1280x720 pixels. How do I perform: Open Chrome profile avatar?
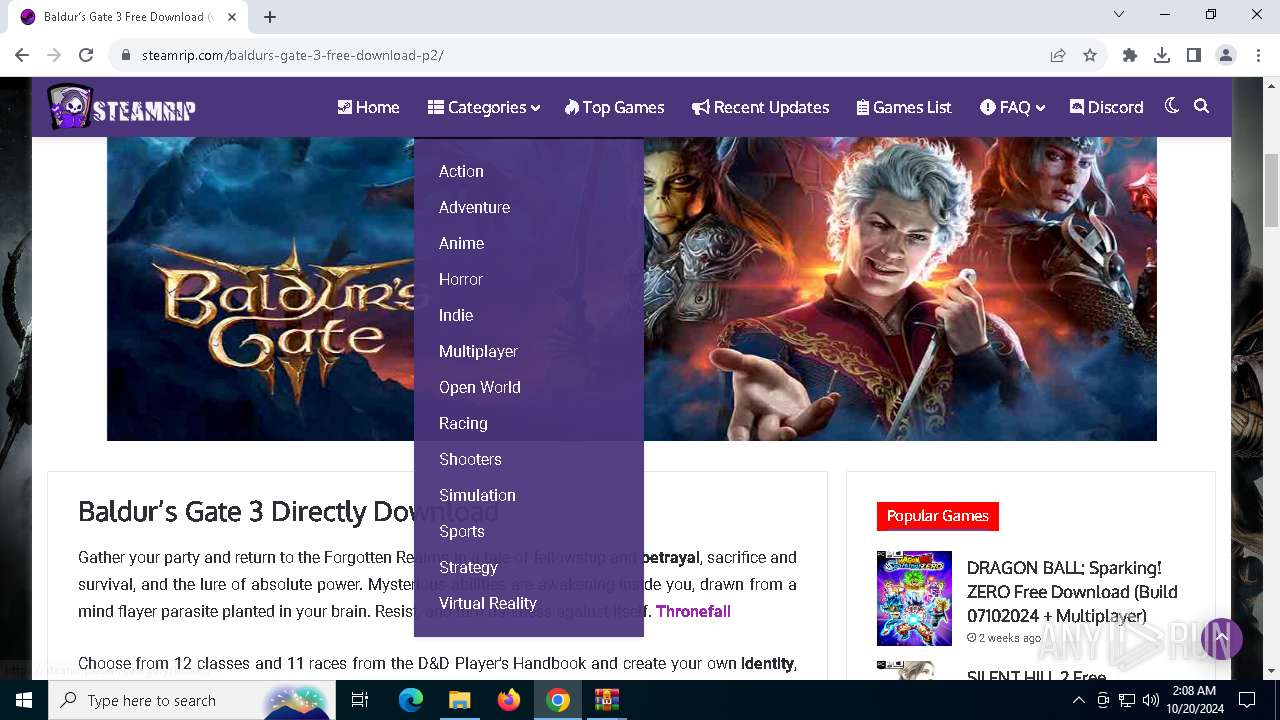(x=1226, y=55)
